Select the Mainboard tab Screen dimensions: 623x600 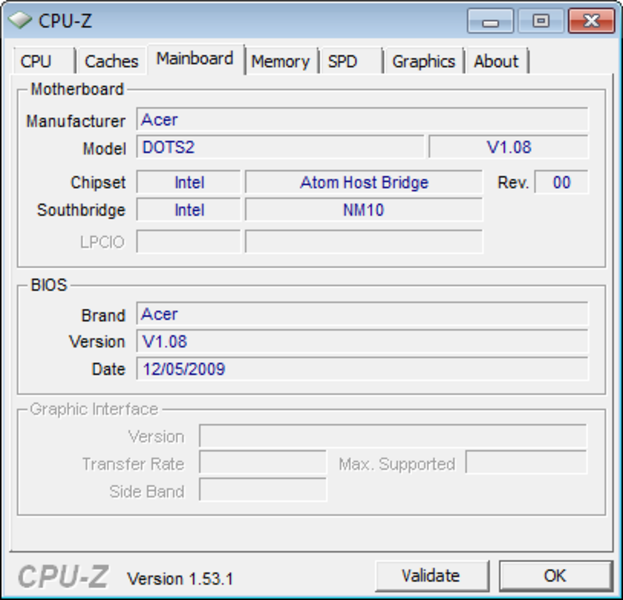(195, 59)
